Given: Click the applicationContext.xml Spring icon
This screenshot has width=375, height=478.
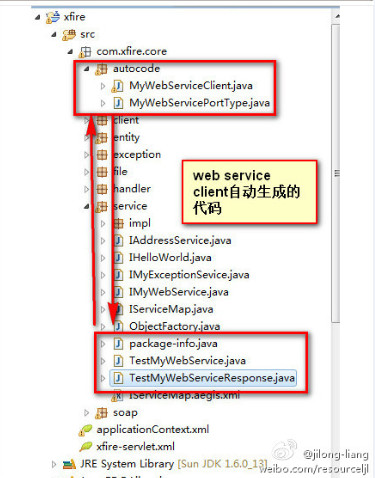Looking at the screenshot, I should tap(85, 430).
